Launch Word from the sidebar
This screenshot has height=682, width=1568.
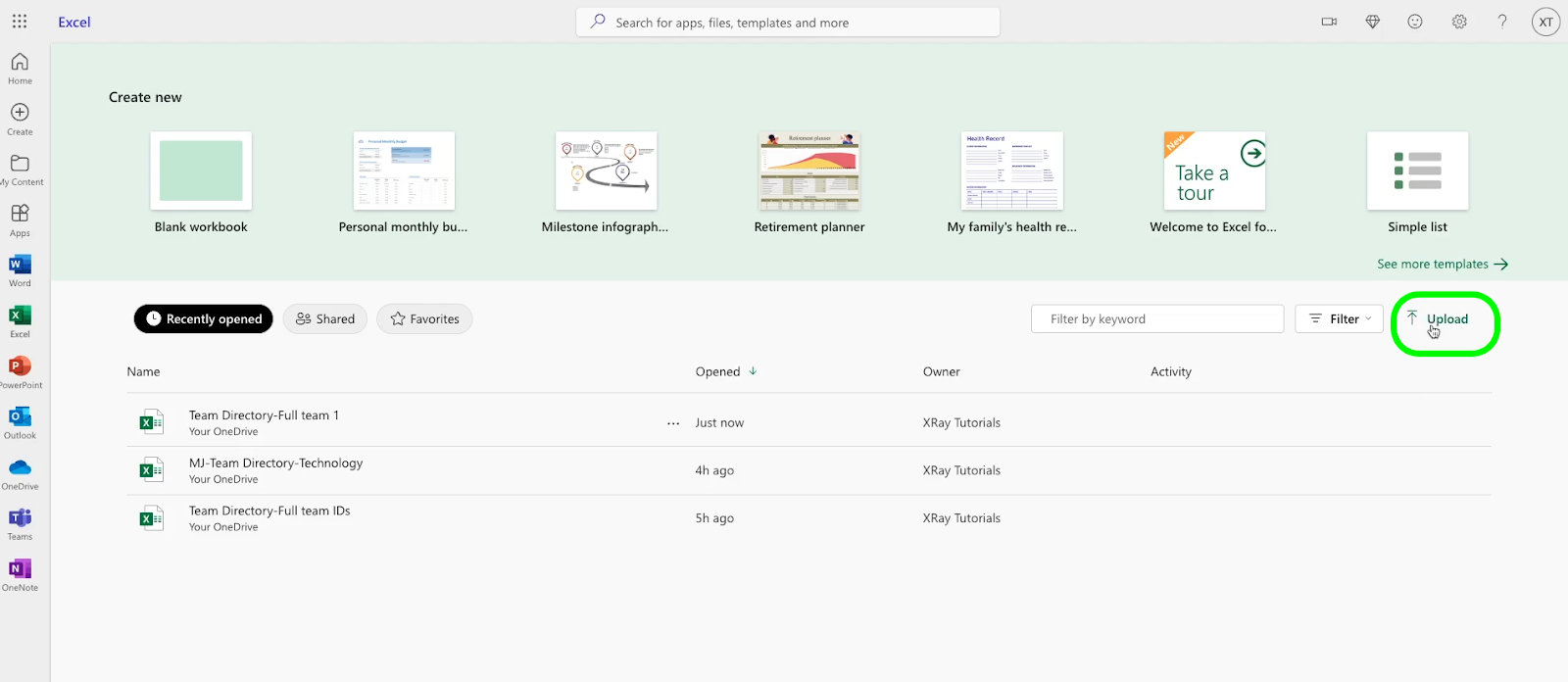(20, 271)
